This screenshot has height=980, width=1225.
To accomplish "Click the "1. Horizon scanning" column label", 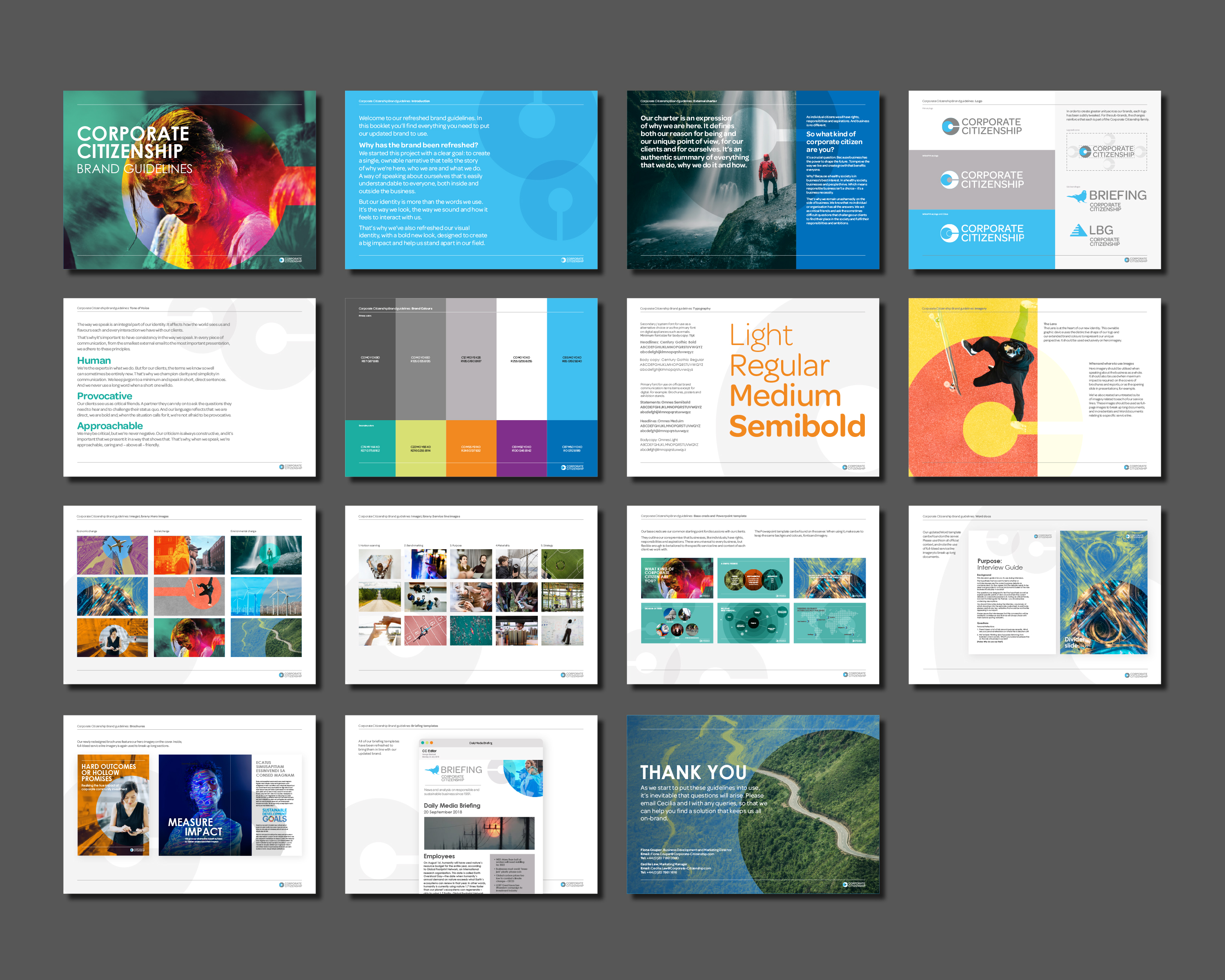I will click(x=369, y=546).
